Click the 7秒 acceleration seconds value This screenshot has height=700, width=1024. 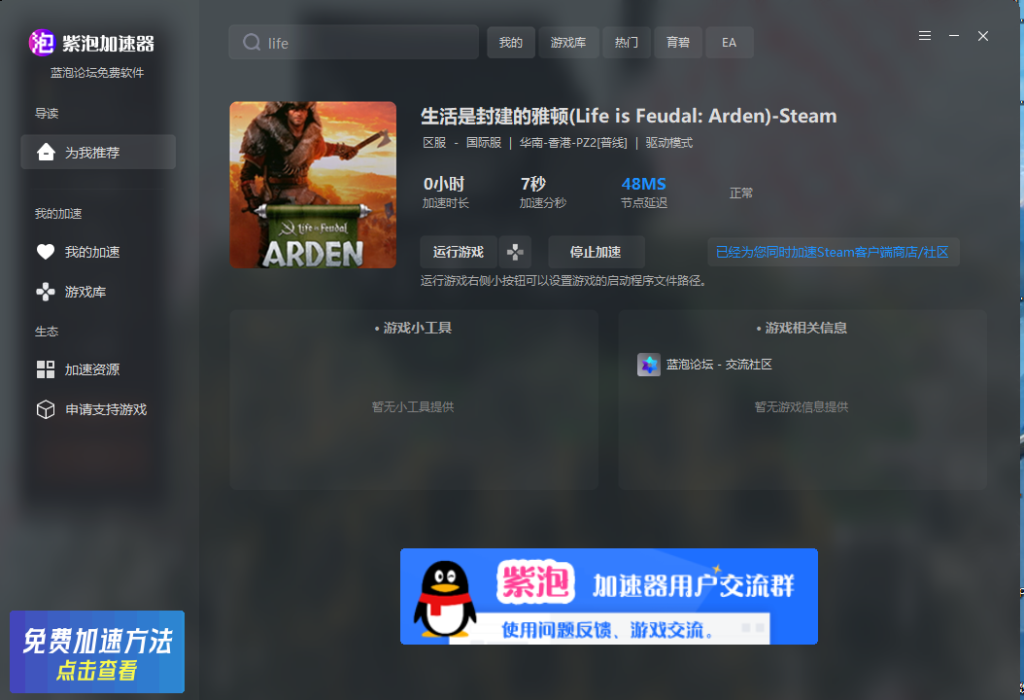533,184
